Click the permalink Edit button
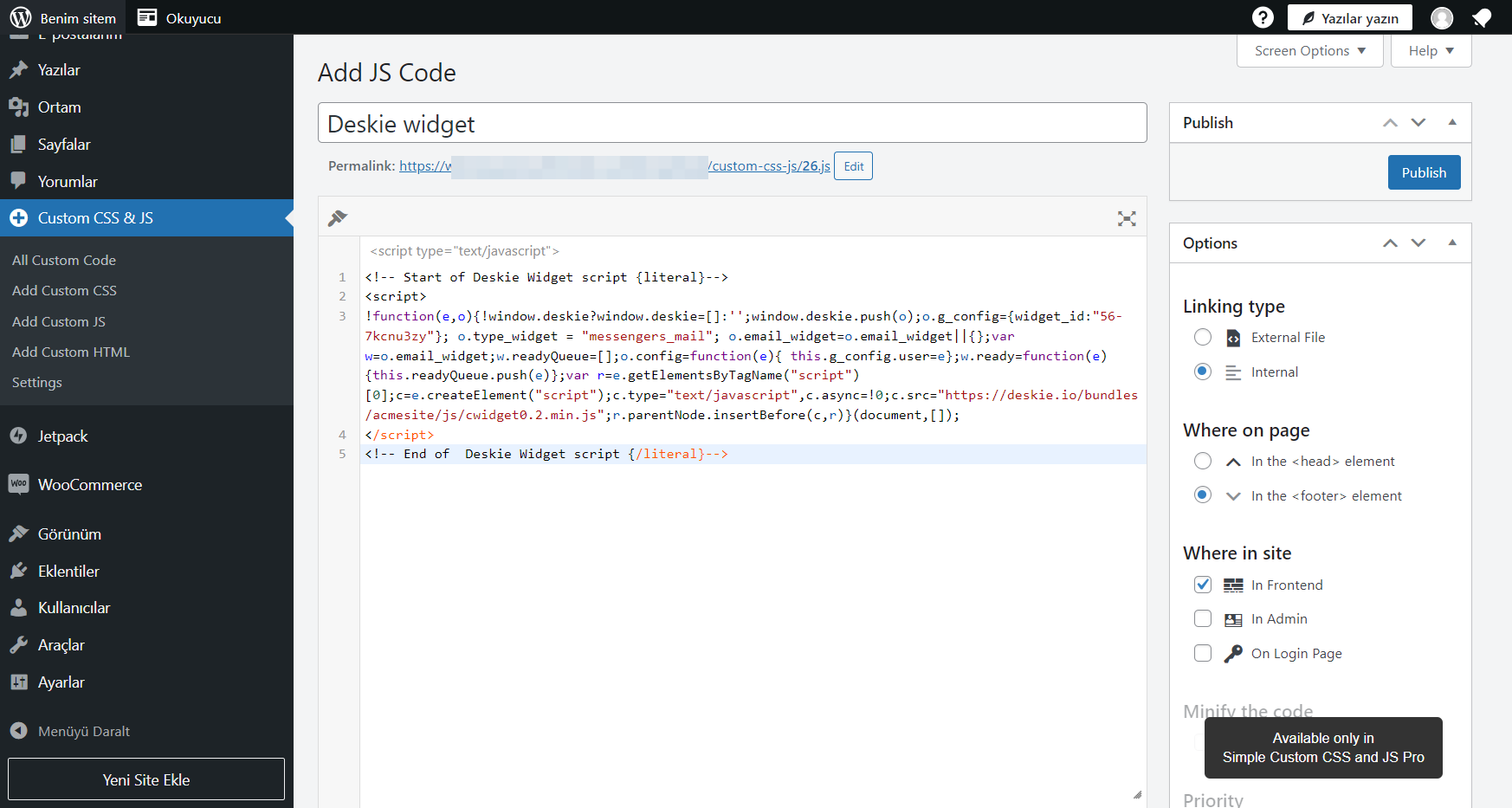The width and height of the screenshot is (1512, 808). (x=853, y=166)
